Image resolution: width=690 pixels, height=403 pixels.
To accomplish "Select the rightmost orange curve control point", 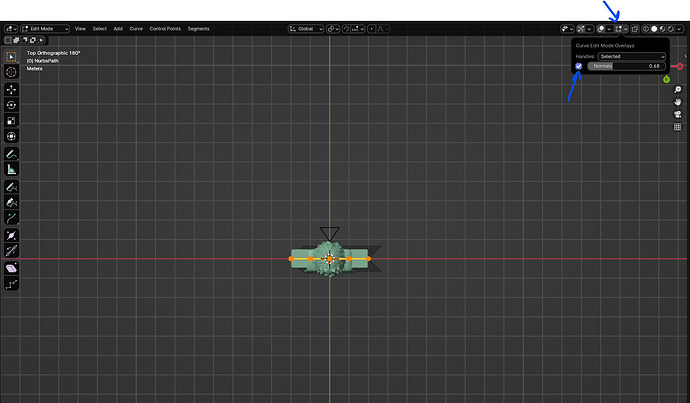I will pos(369,259).
